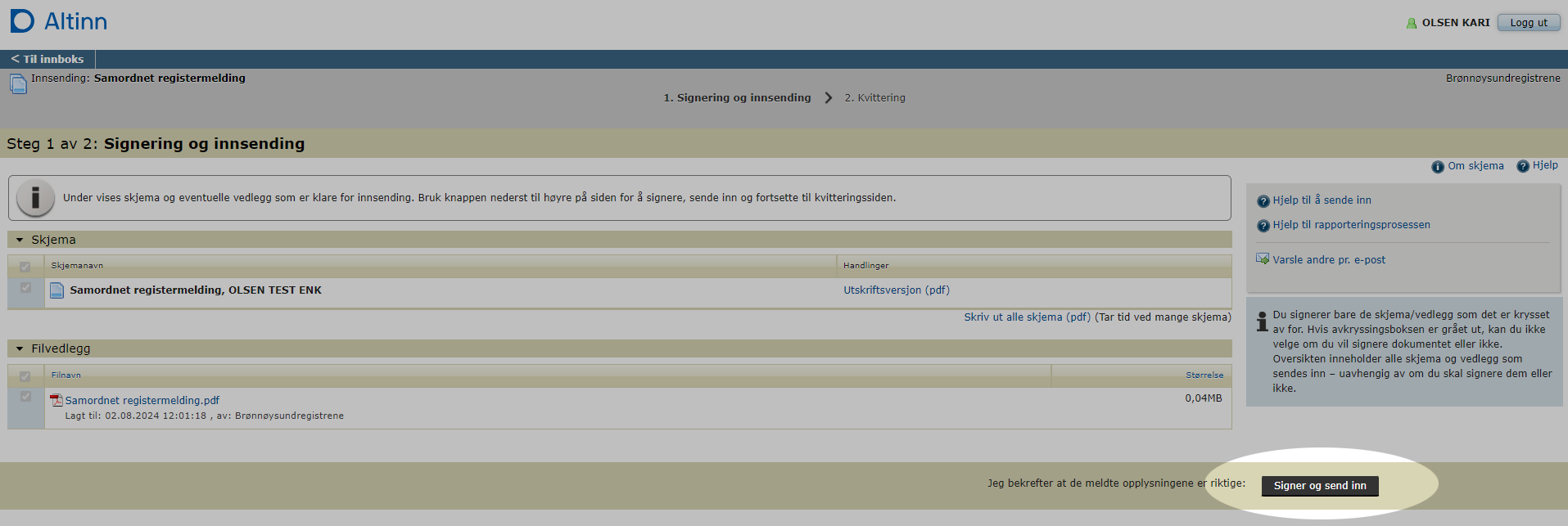Toggle the select-all checkbox in Skjema header
This screenshot has height=526, width=1568.
click(x=25, y=267)
